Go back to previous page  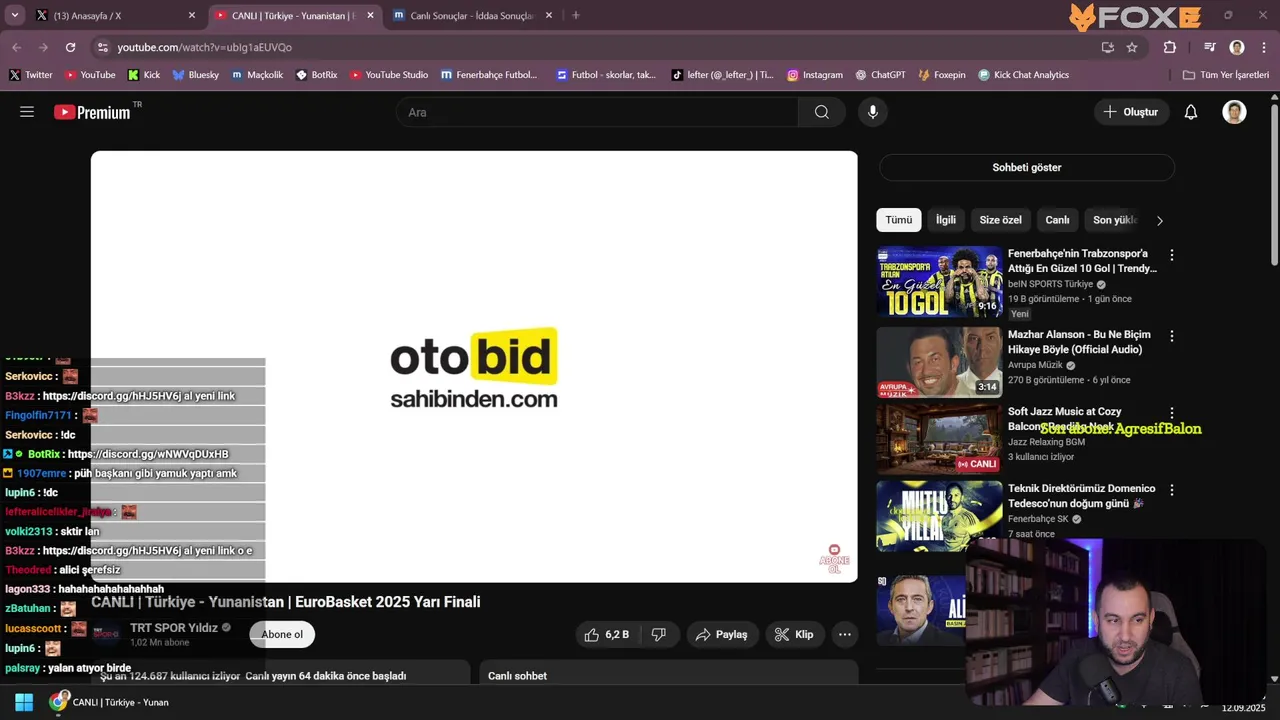17,47
